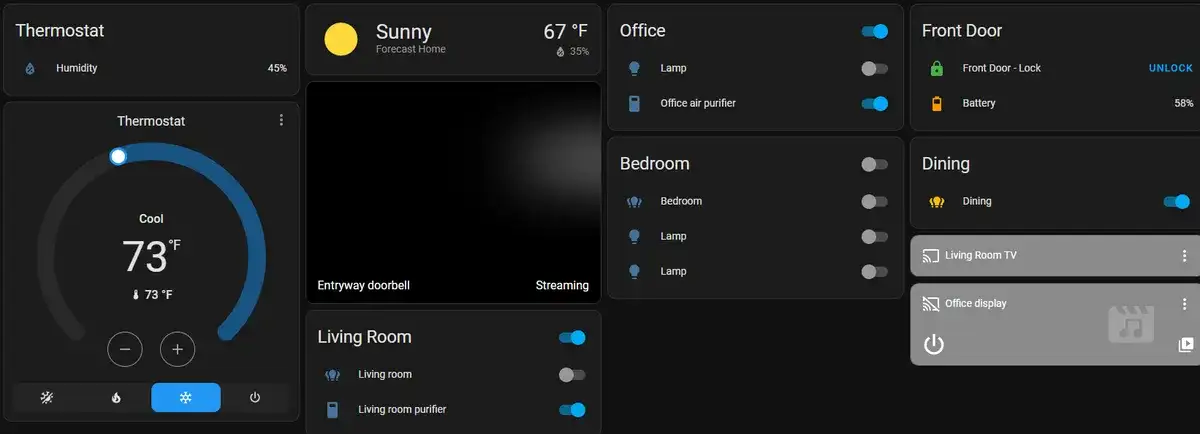Click the sun weather icon
This screenshot has height=434, width=1200.
[x=341, y=40]
